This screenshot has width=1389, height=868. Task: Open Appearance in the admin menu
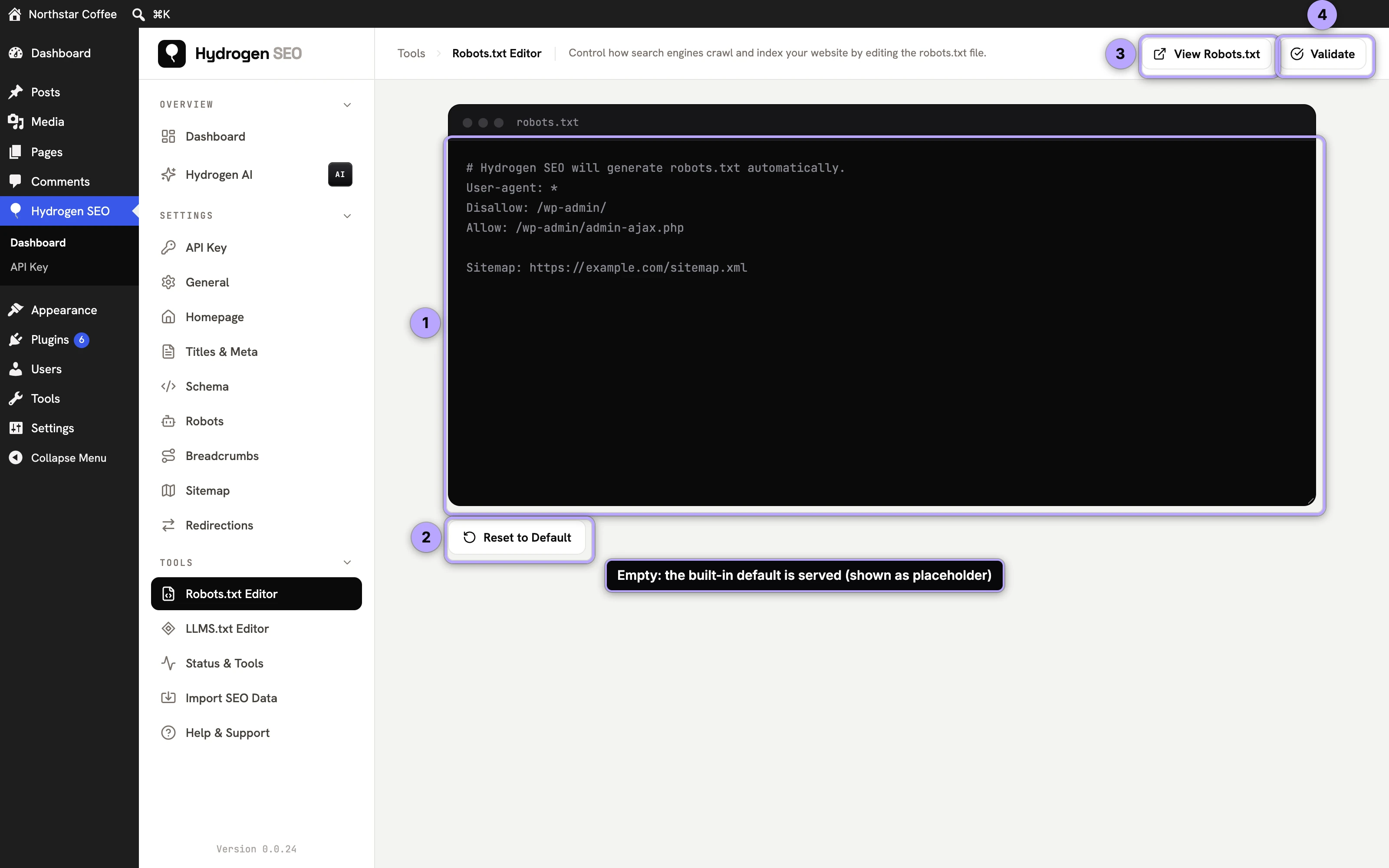pyautogui.click(x=69, y=310)
